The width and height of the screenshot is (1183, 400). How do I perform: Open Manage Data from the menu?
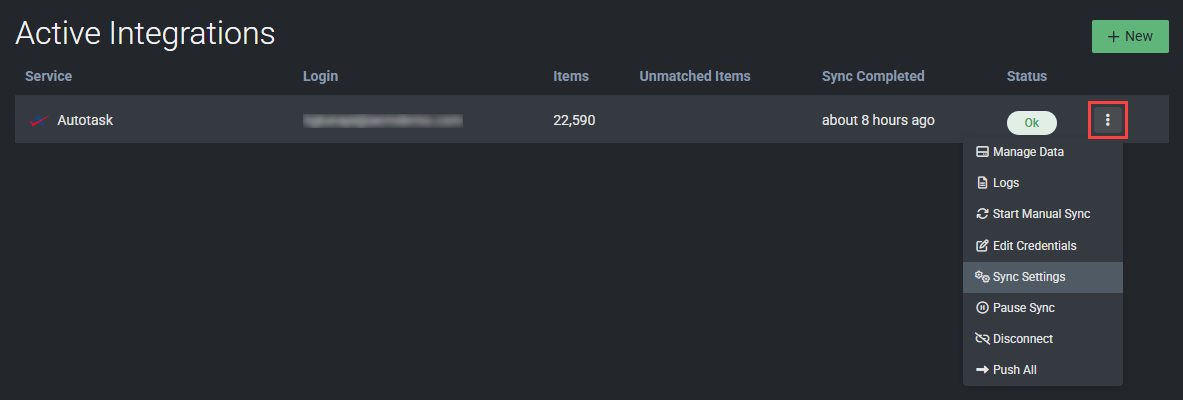(x=1028, y=152)
